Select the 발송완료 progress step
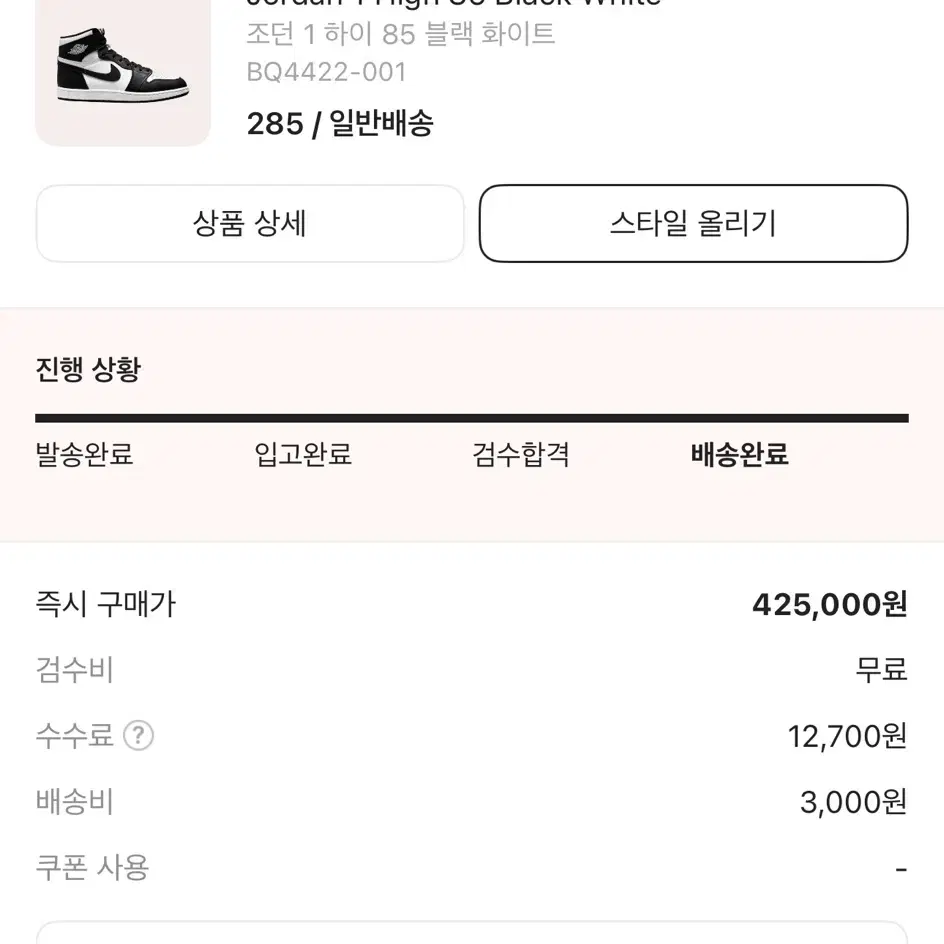944x944 pixels. (84, 454)
